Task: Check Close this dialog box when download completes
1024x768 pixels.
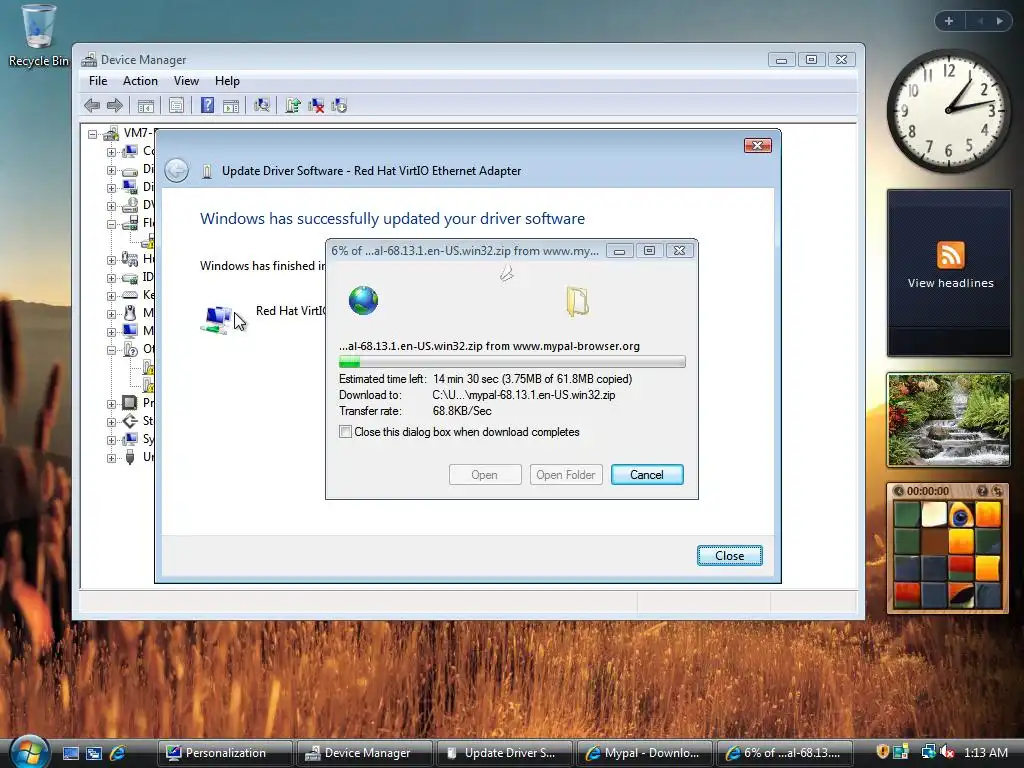Action: pyautogui.click(x=345, y=432)
